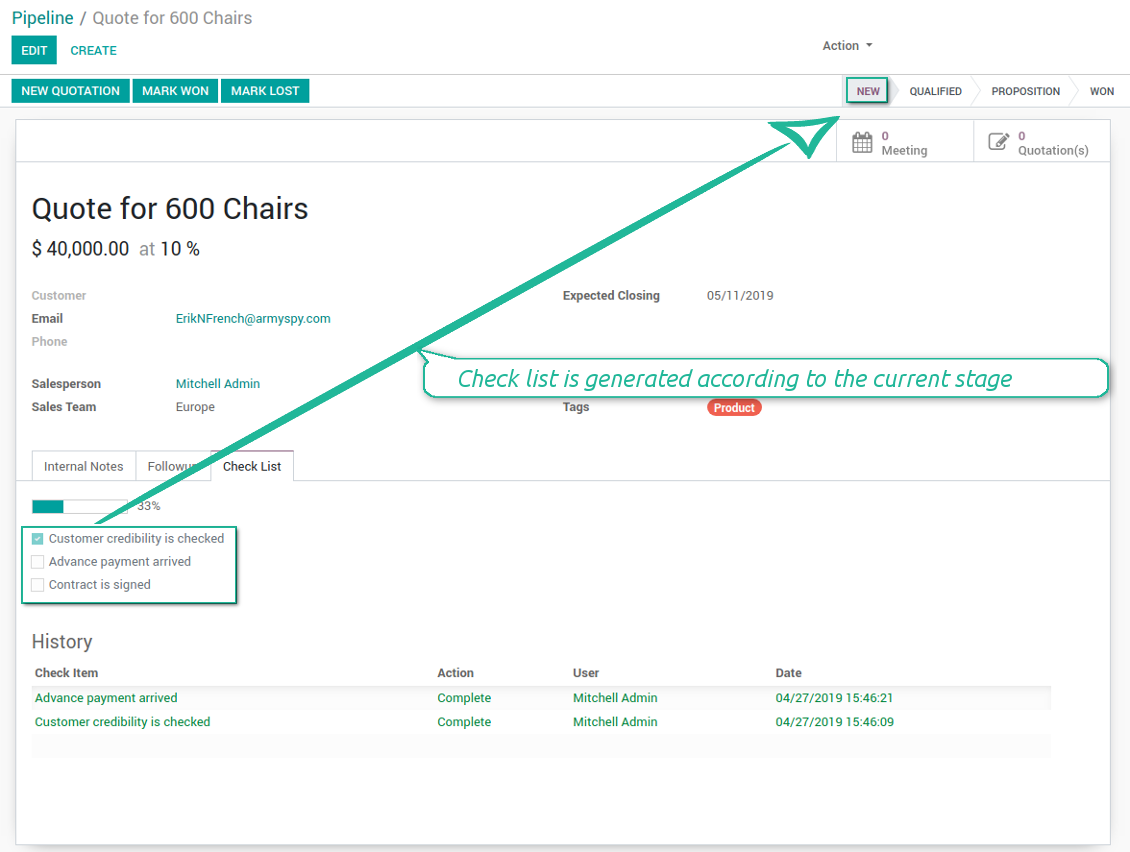Mark the opportunity as won
1130x852 pixels.
click(x=175, y=91)
